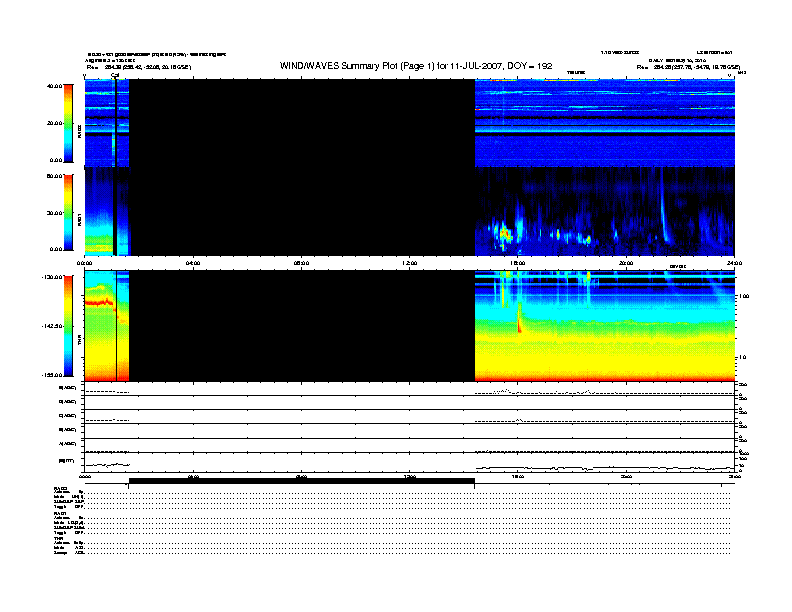Select the 40.00 label on the RAD2 scale
Image resolution: width=792 pixels, height=612 pixels.
(x=54, y=86)
